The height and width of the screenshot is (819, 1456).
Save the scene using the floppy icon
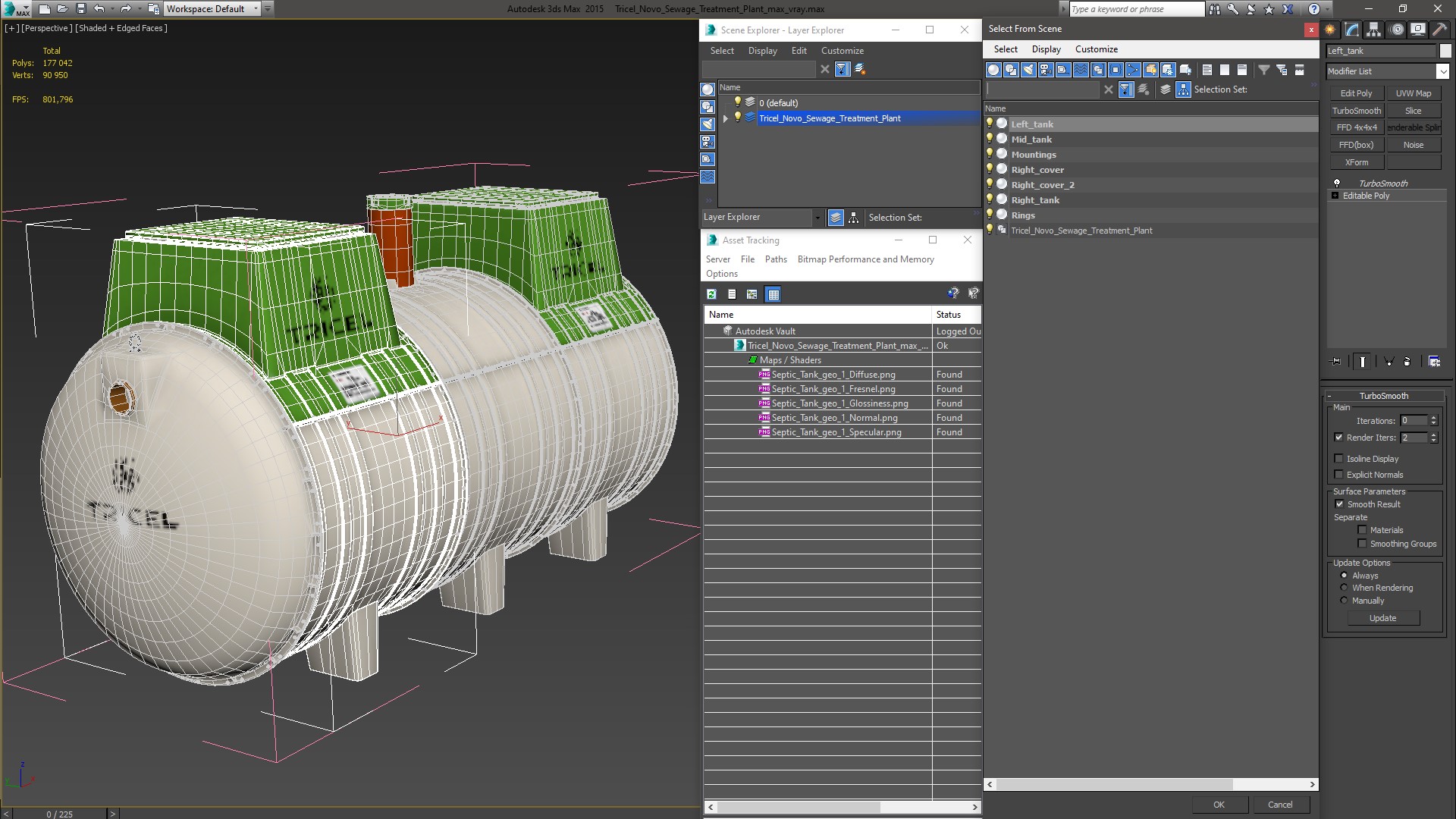tap(81, 9)
